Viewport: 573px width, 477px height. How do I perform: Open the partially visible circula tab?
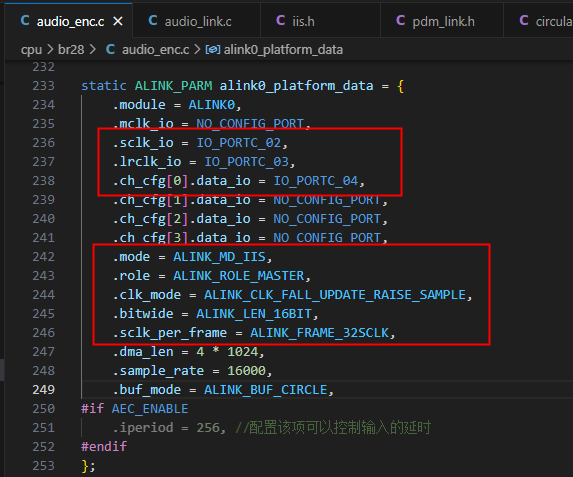tap(539, 20)
